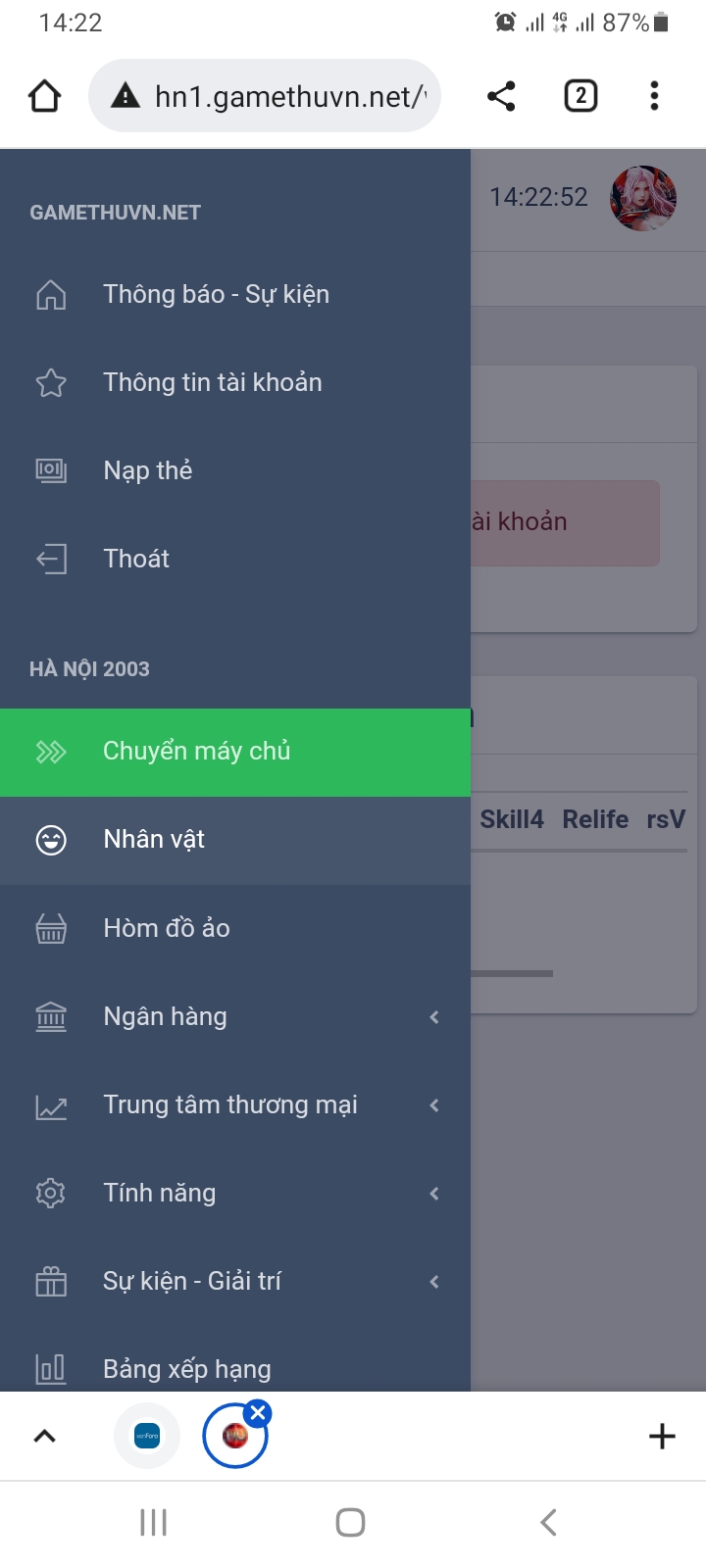Image resolution: width=706 pixels, height=1568 pixels.
Task: Open Thông tin tài khoản menu item
Action: click(x=212, y=382)
